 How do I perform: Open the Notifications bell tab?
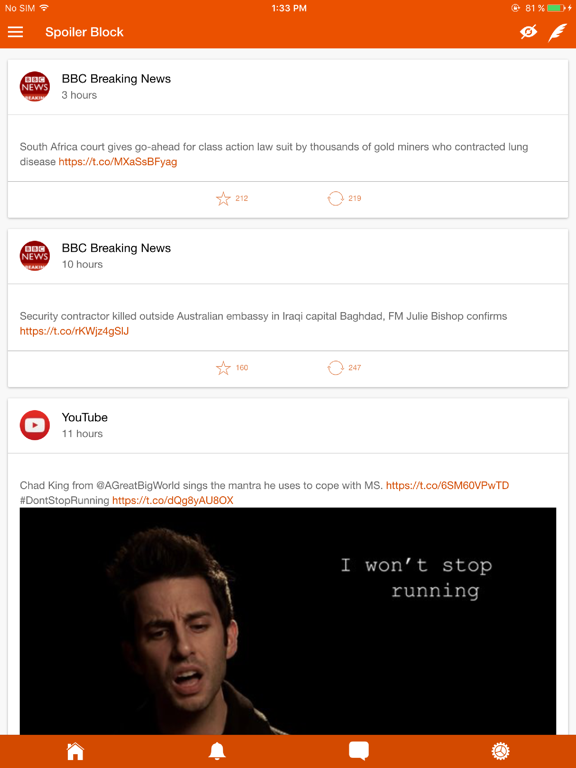[x=217, y=751]
